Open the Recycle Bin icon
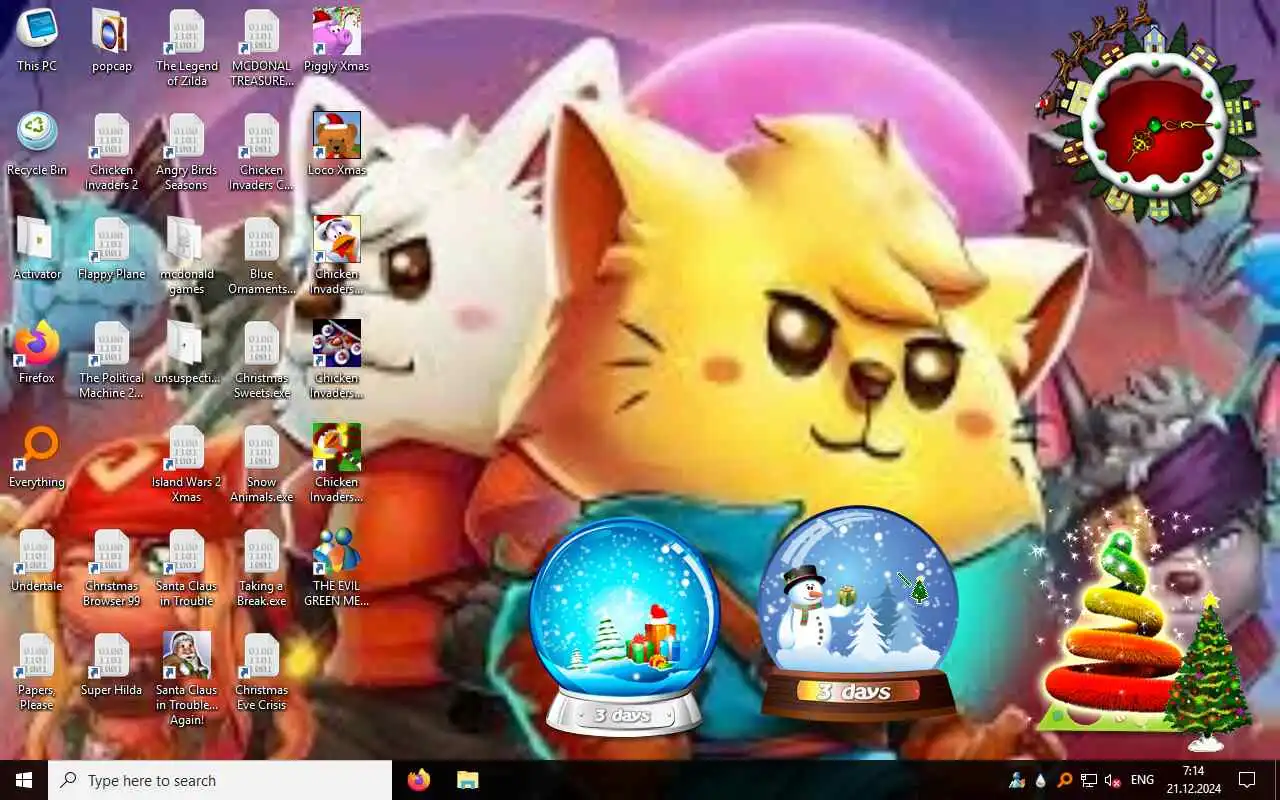 [x=37, y=145]
